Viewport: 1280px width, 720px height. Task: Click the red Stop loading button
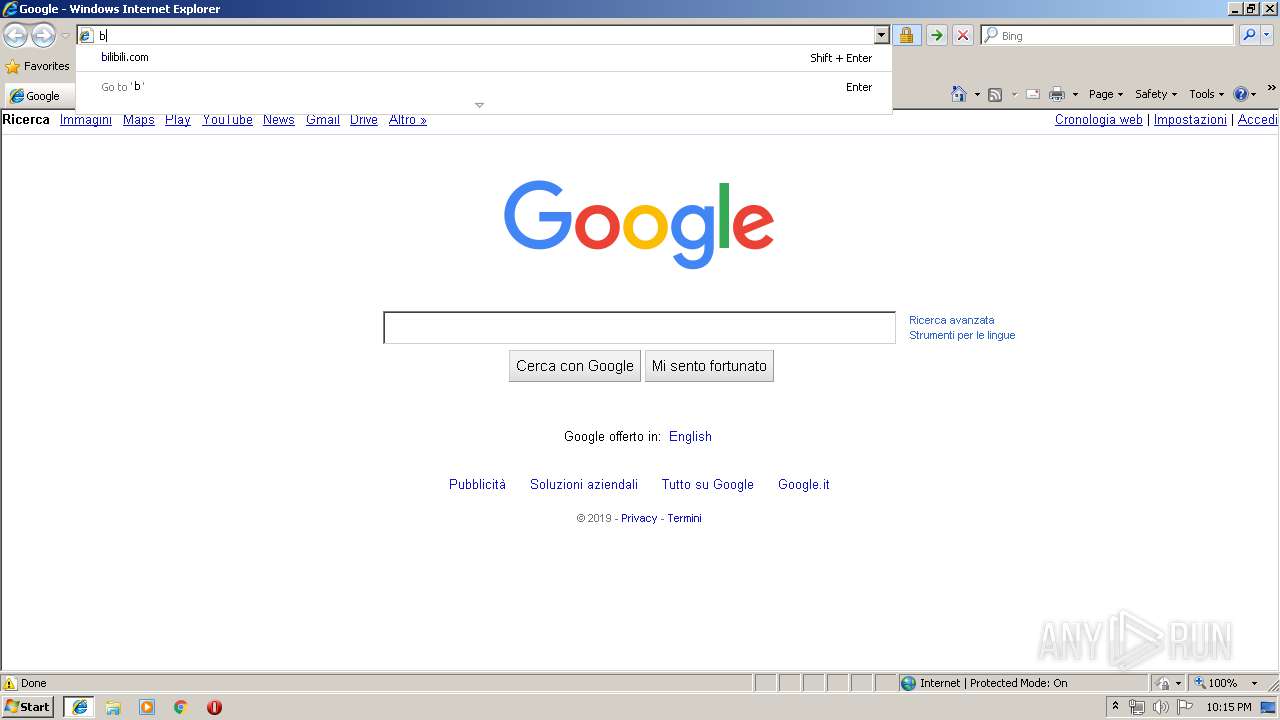963,35
